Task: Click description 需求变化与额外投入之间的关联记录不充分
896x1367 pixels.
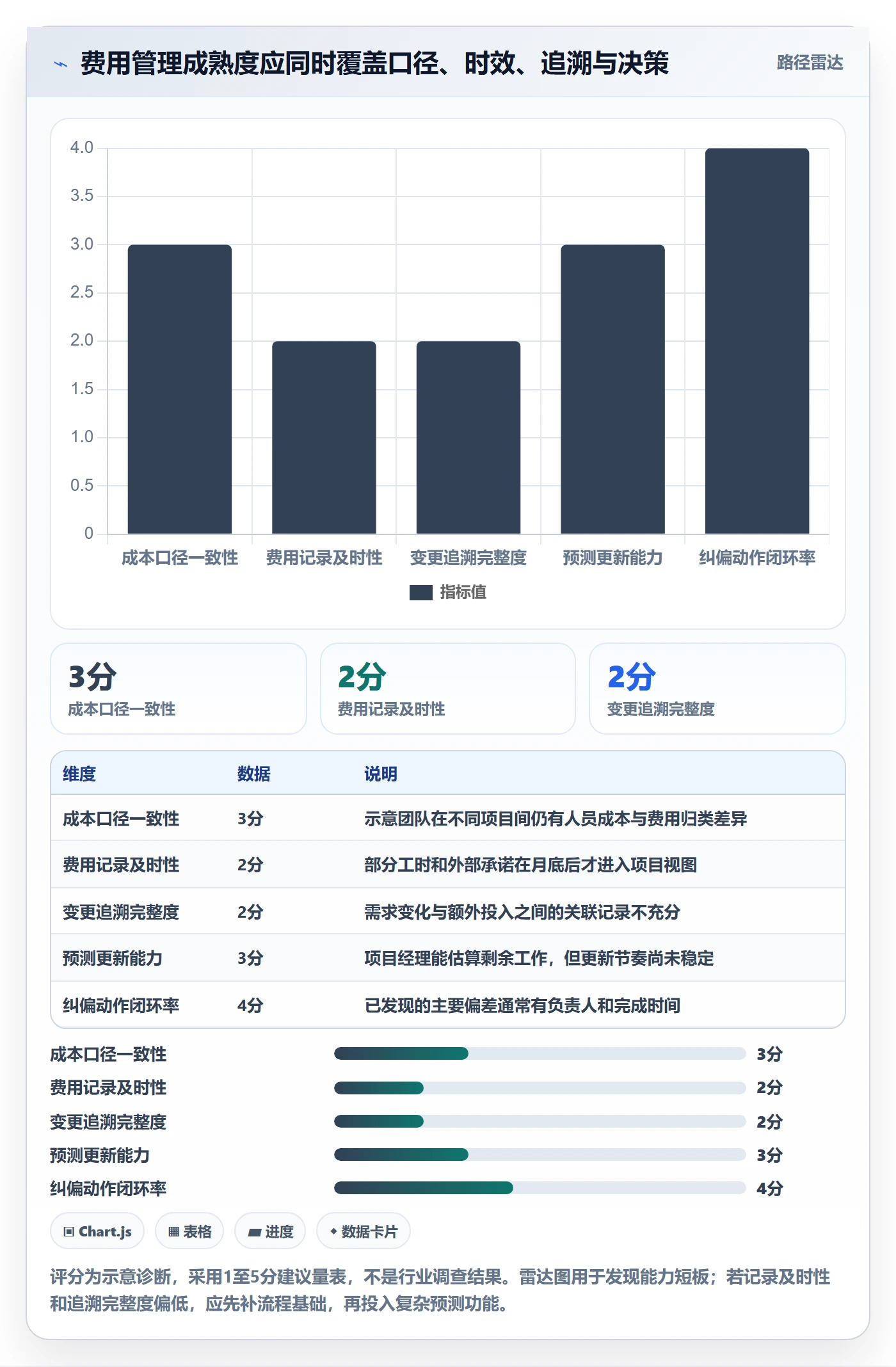Action: pyautogui.click(x=522, y=912)
